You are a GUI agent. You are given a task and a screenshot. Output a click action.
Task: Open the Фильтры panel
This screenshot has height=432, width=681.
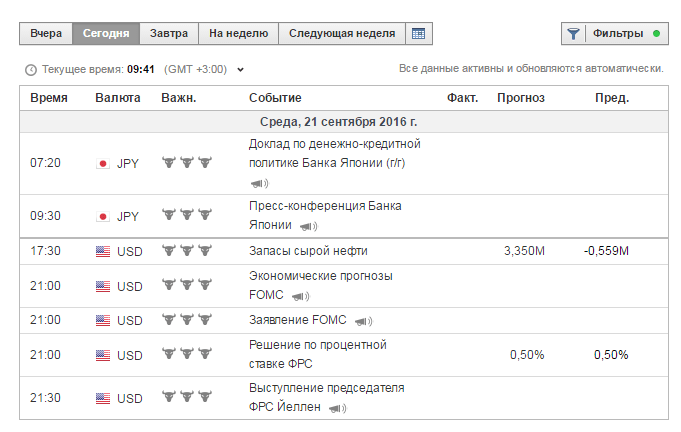tap(618, 33)
